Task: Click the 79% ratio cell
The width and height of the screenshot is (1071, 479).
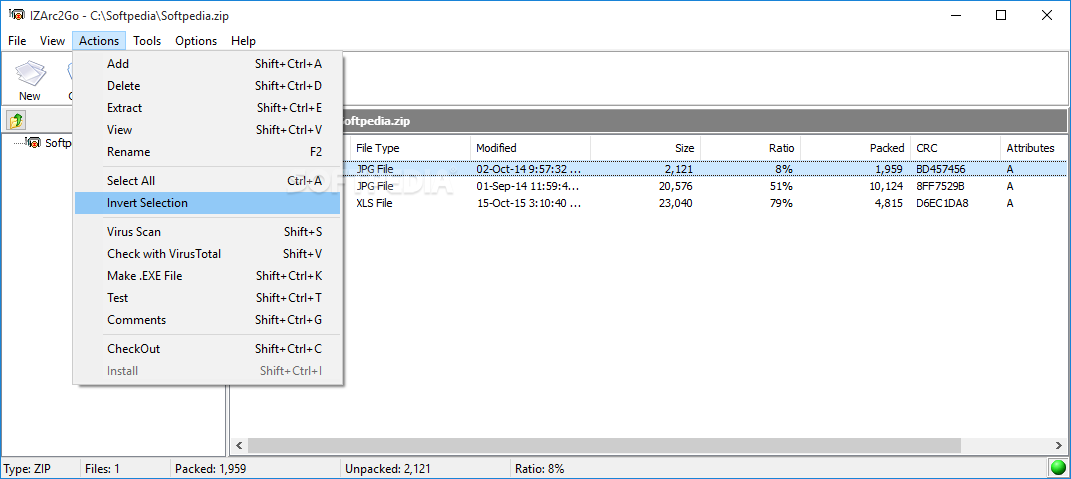Action: tap(781, 203)
